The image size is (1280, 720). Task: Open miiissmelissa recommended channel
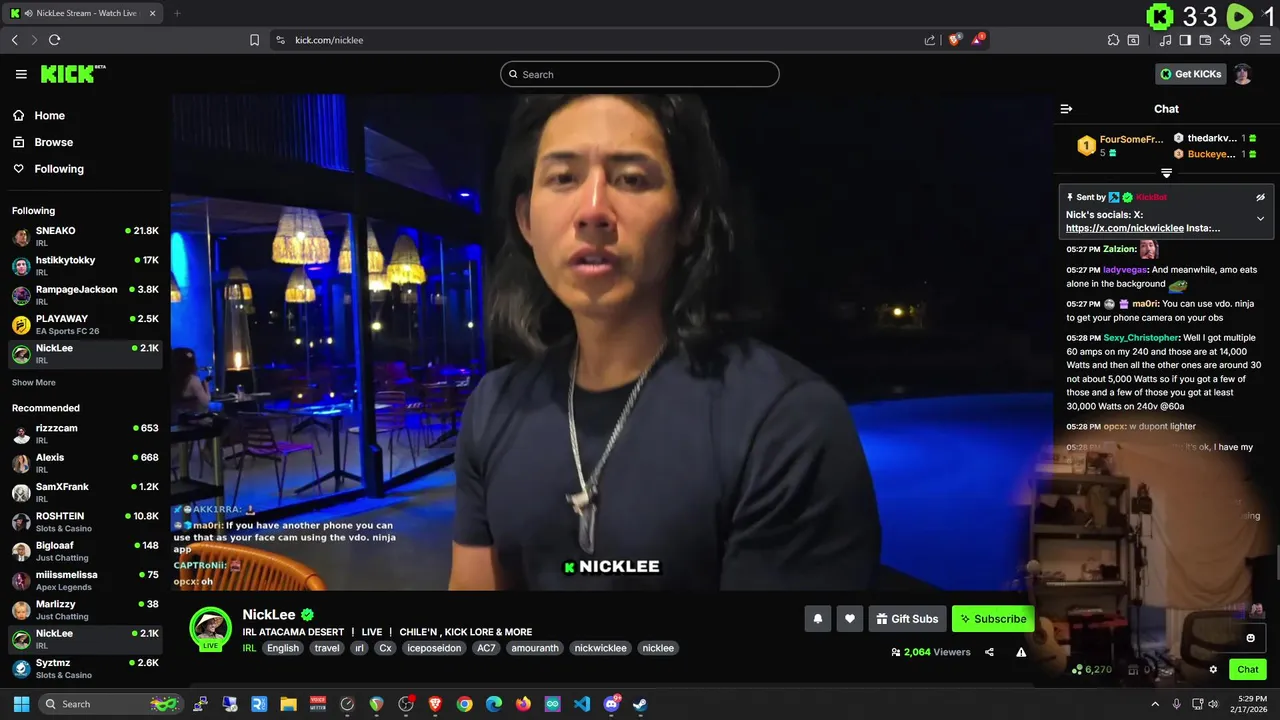(x=85, y=580)
